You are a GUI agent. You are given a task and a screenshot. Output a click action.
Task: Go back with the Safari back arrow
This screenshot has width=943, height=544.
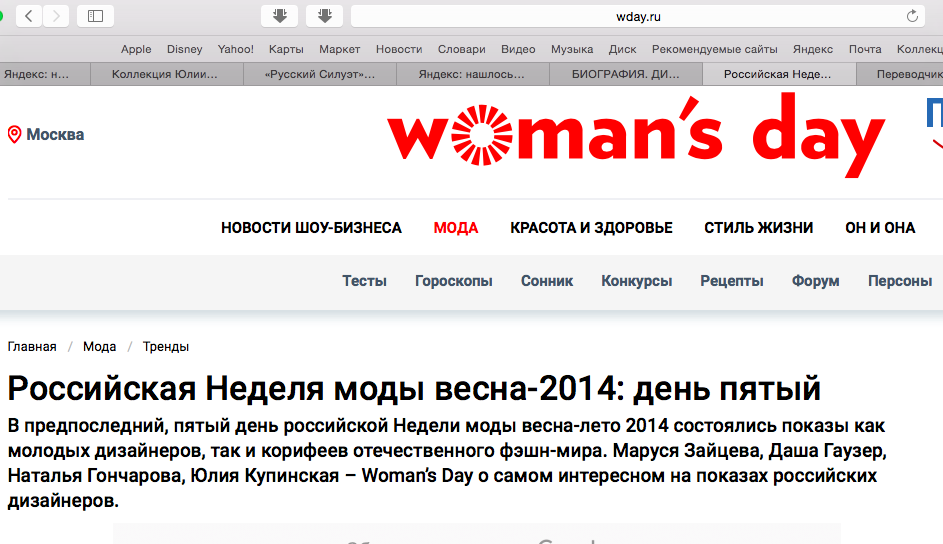click(x=29, y=16)
